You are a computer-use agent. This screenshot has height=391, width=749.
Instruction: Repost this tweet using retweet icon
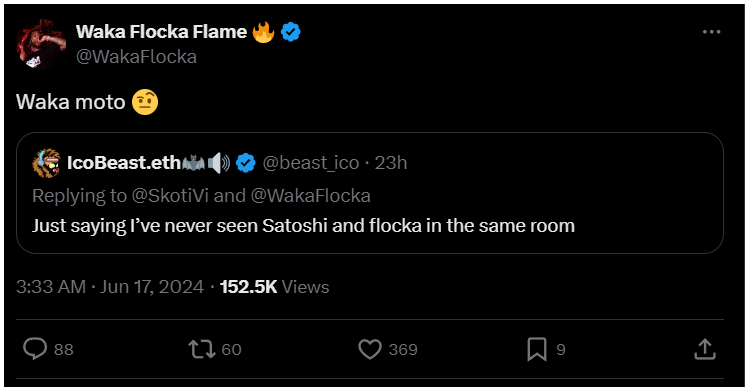(202, 349)
